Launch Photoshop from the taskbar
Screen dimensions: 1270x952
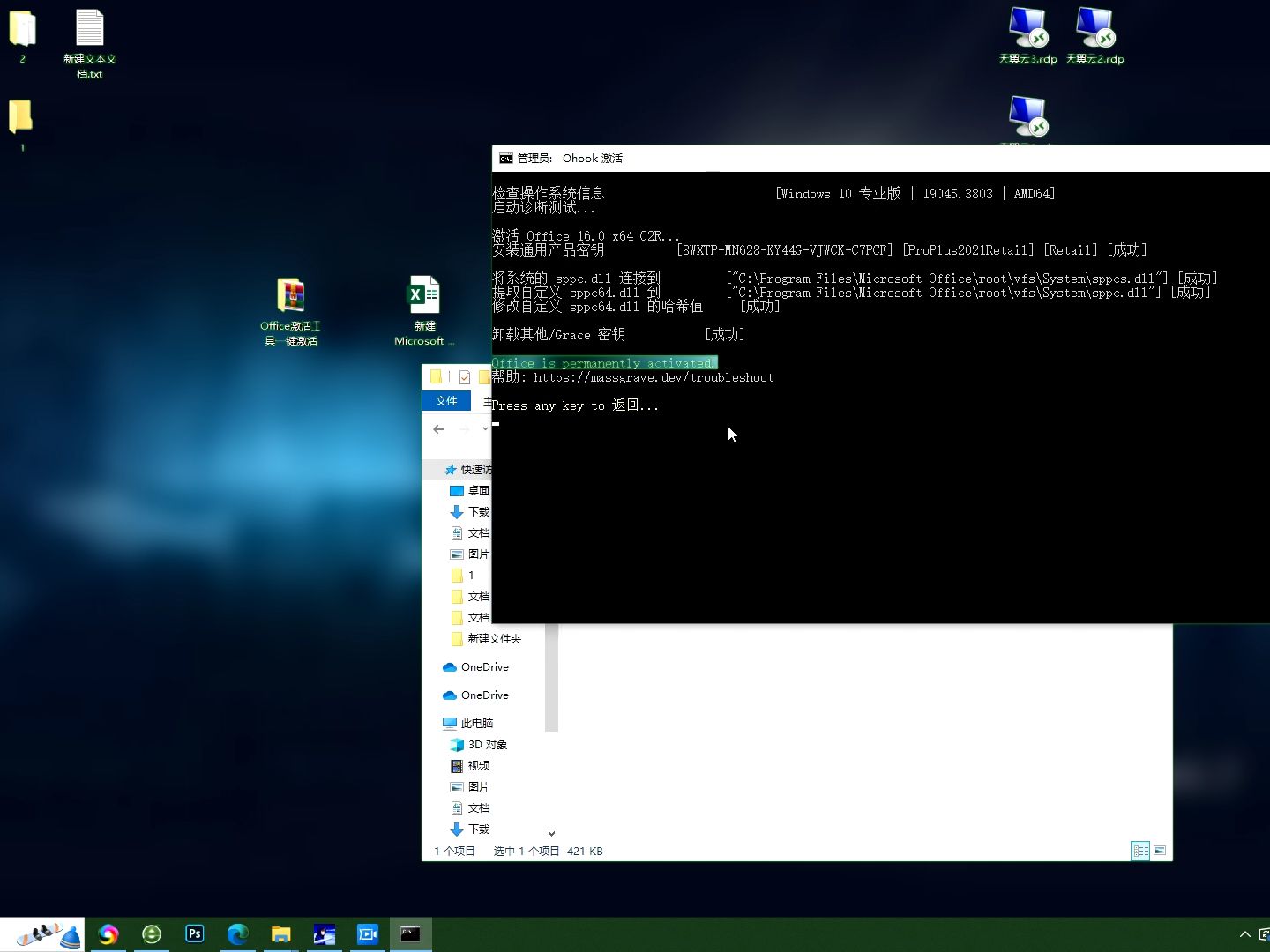[x=194, y=934]
